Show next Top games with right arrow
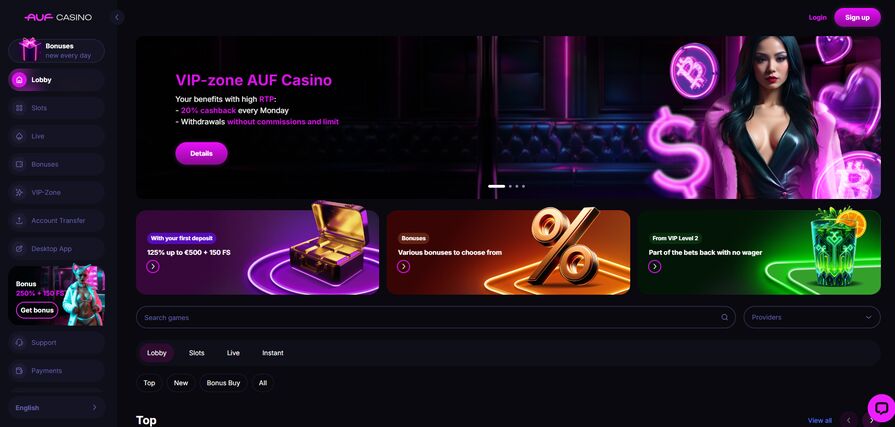This screenshot has width=895, height=427. pos(871,420)
